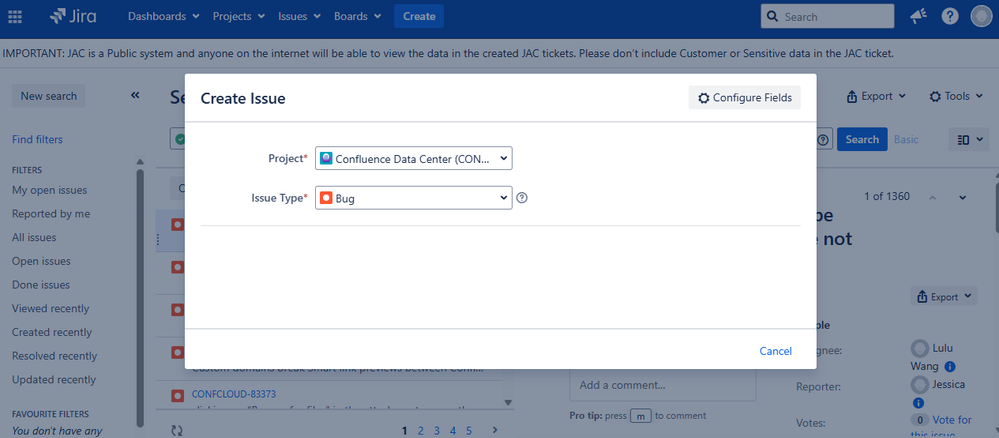
Task: Select All issues filter
Action: tap(34, 237)
